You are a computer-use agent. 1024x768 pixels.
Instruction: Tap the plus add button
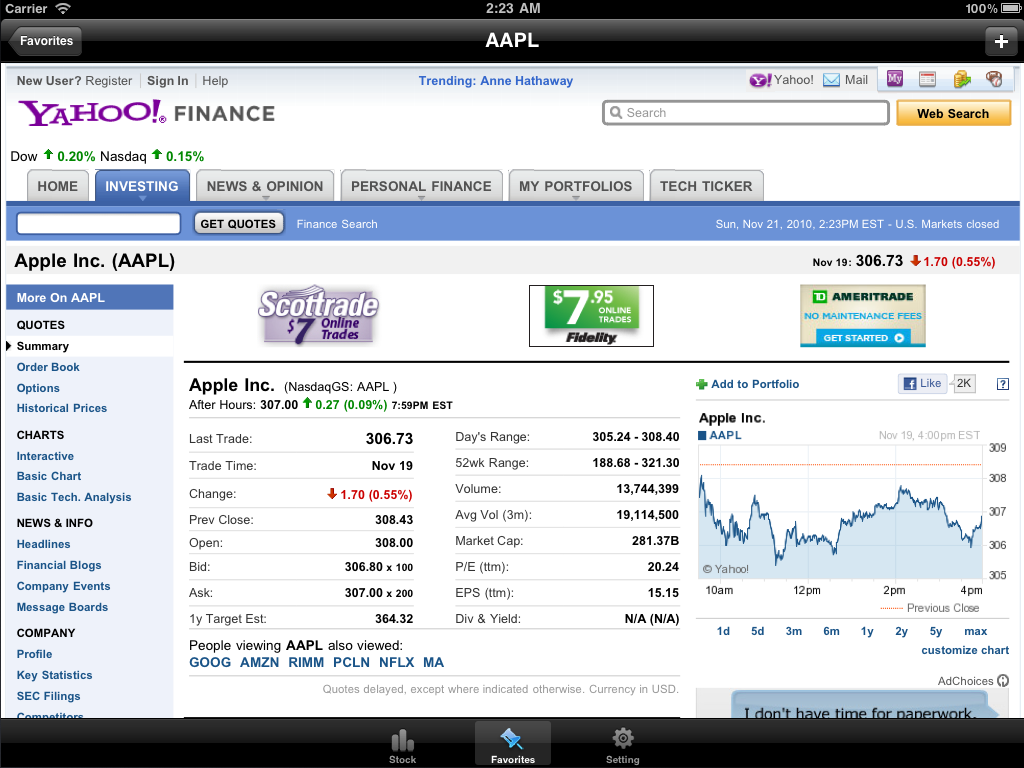pyautogui.click(x=1001, y=41)
